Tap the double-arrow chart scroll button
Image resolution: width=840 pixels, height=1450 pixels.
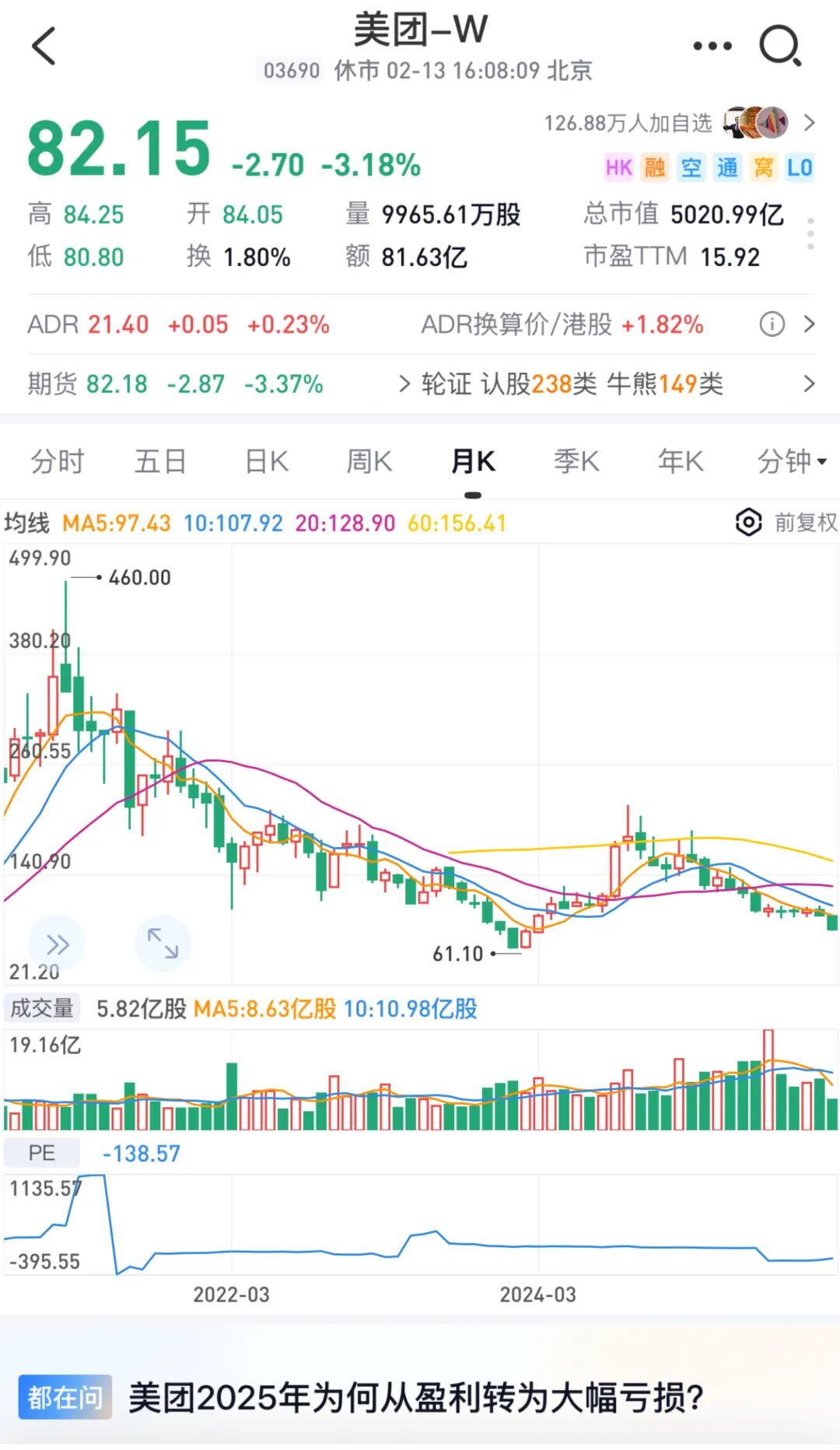[57, 944]
